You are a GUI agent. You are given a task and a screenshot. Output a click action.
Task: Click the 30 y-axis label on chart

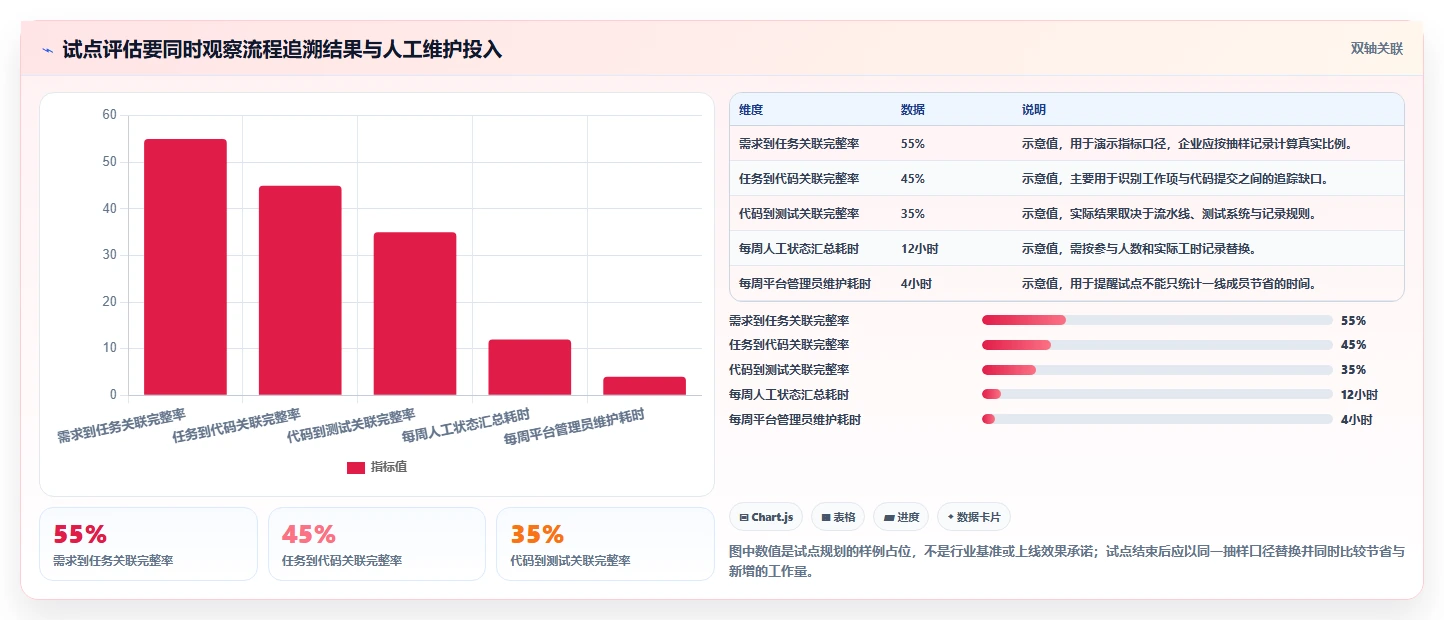click(x=110, y=255)
